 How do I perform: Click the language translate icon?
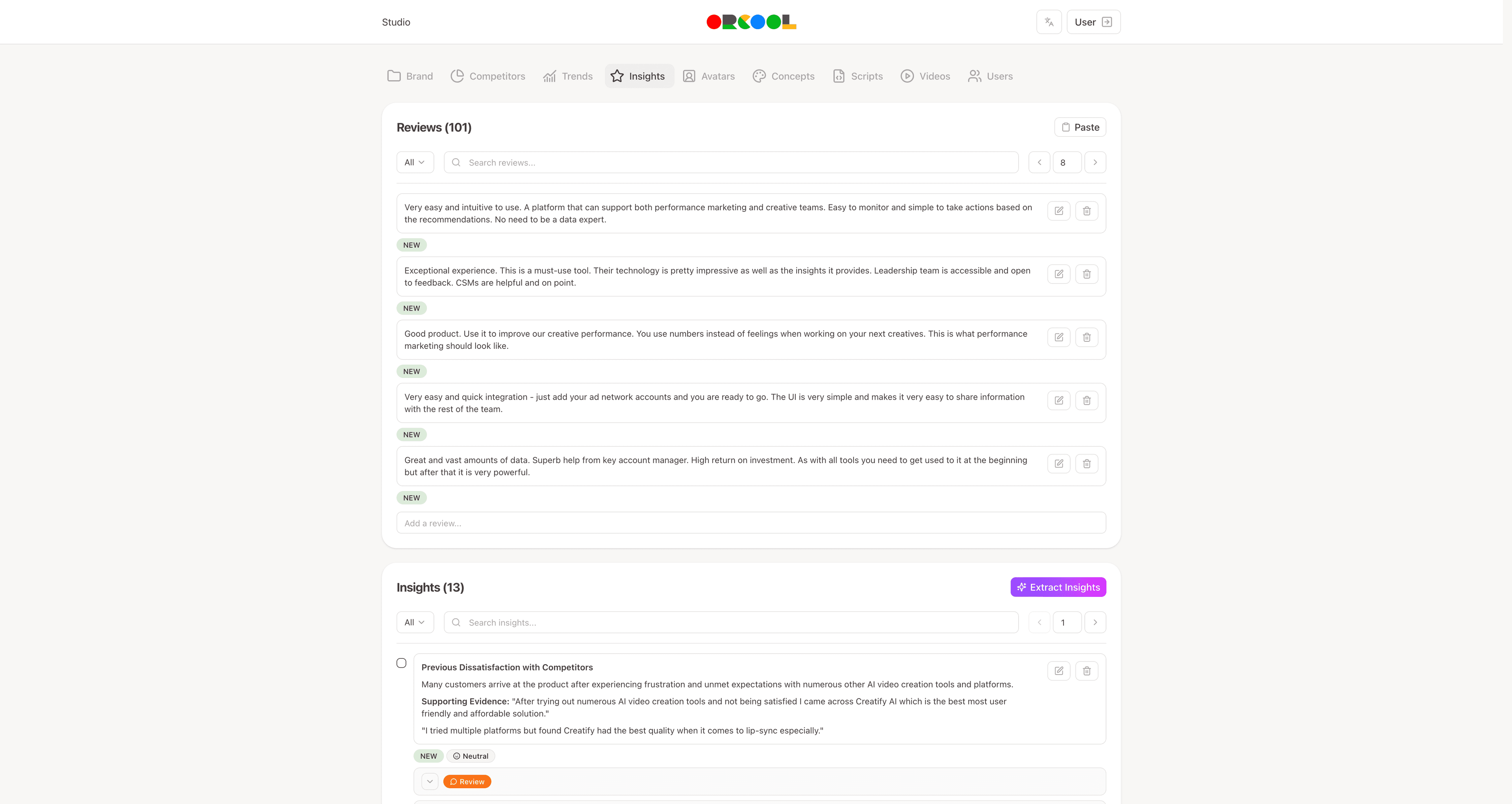click(x=1049, y=22)
